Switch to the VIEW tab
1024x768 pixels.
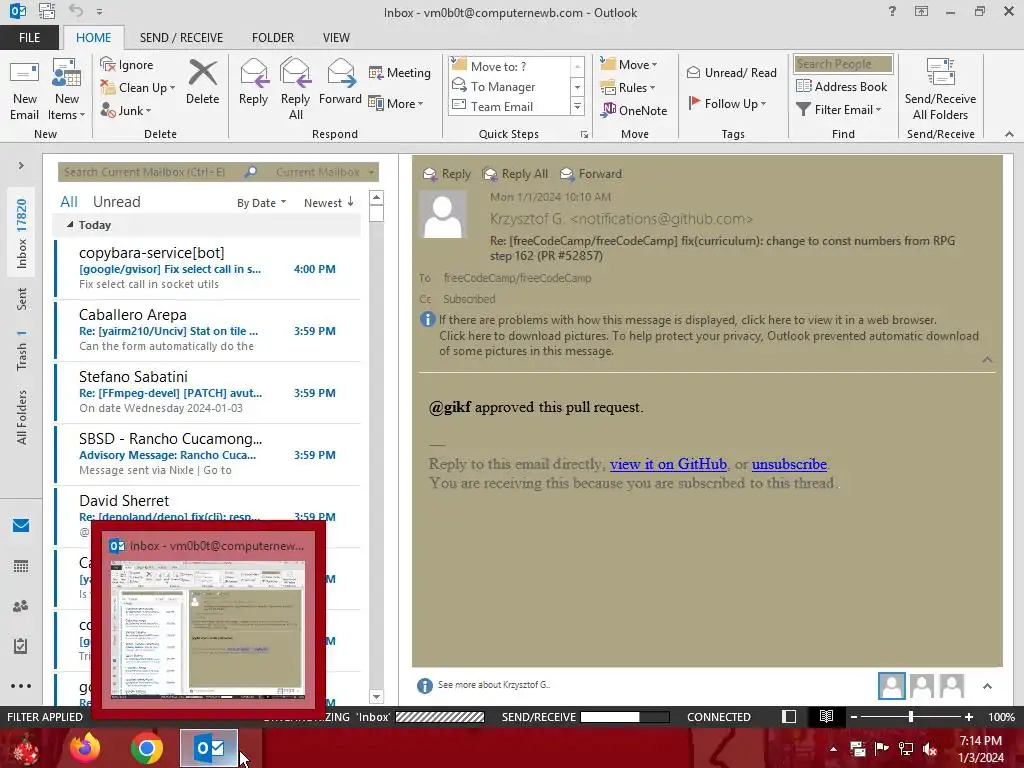coord(336,38)
